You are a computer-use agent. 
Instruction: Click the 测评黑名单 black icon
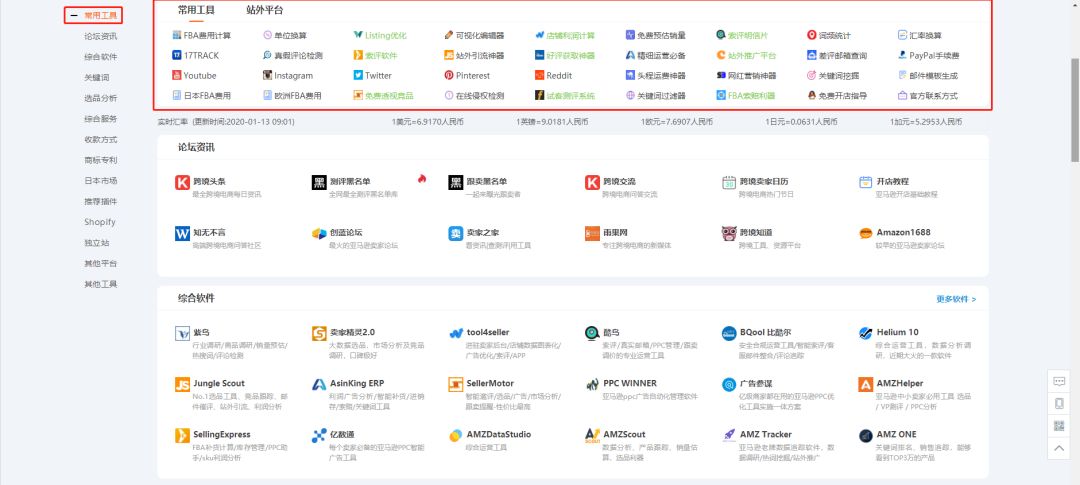(x=319, y=183)
